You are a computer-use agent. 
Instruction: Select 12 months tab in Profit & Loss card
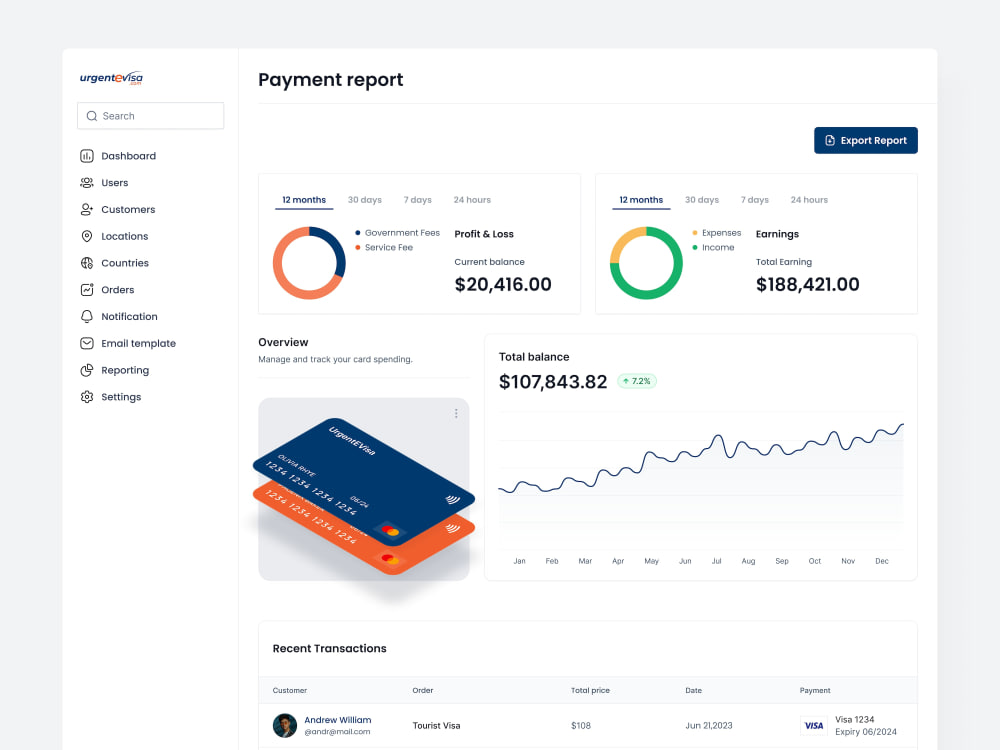[x=304, y=200]
